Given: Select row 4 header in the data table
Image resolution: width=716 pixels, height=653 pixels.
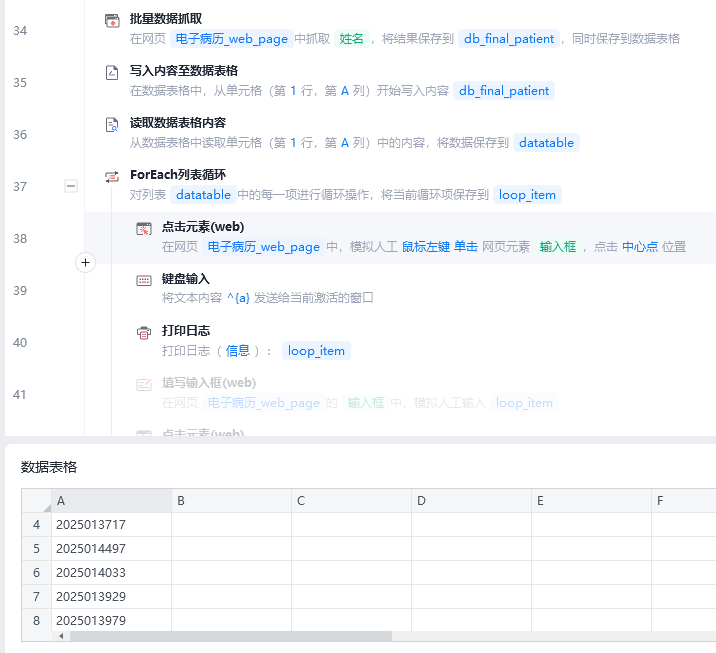Looking at the screenshot, I should pos(36,525).
